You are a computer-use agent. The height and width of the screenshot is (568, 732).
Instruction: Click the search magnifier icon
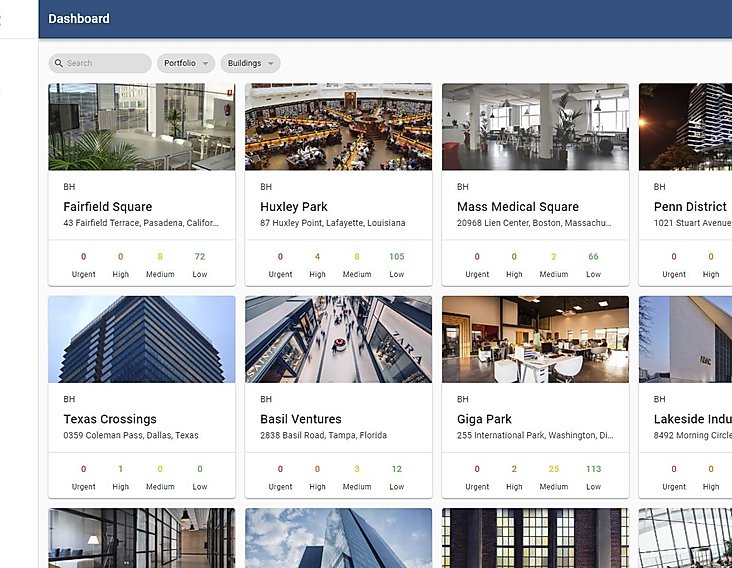pos(58,63)
